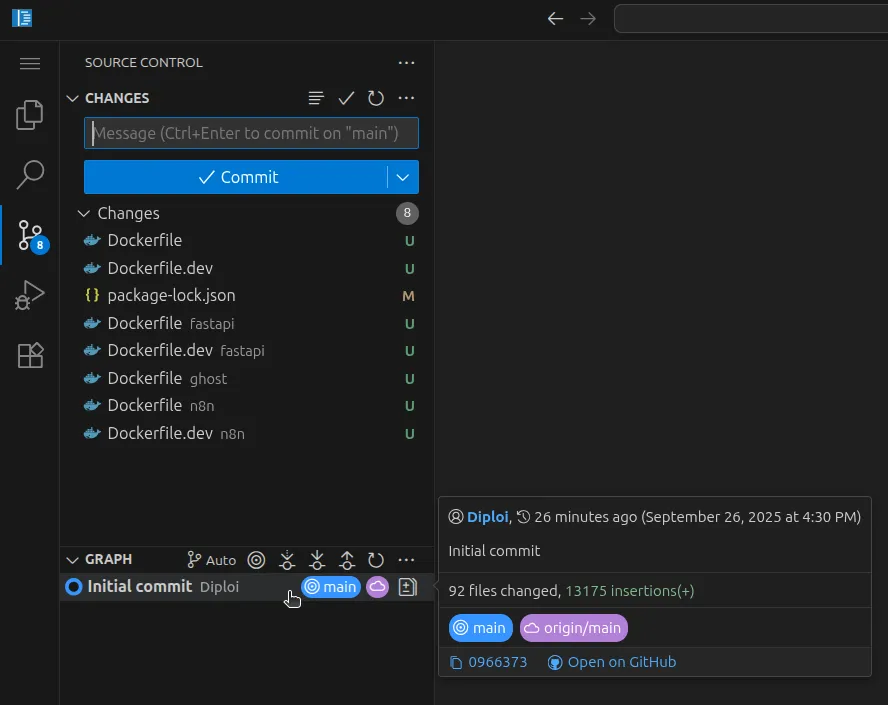
Task: Open Source Control more actions menu
Action: (x=406, y=62)
